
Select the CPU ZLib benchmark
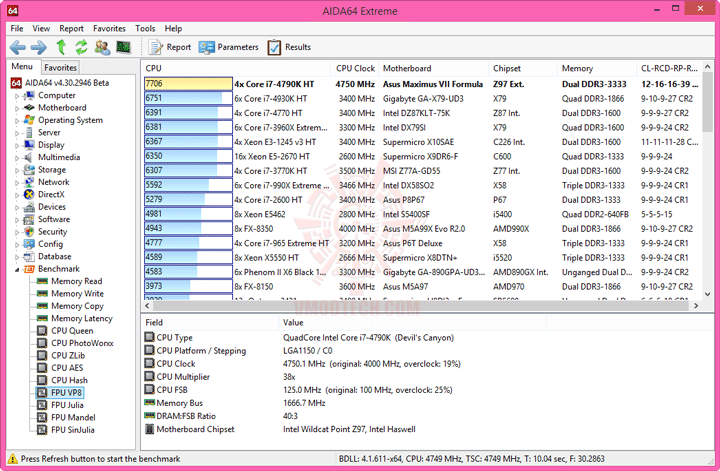68,356
